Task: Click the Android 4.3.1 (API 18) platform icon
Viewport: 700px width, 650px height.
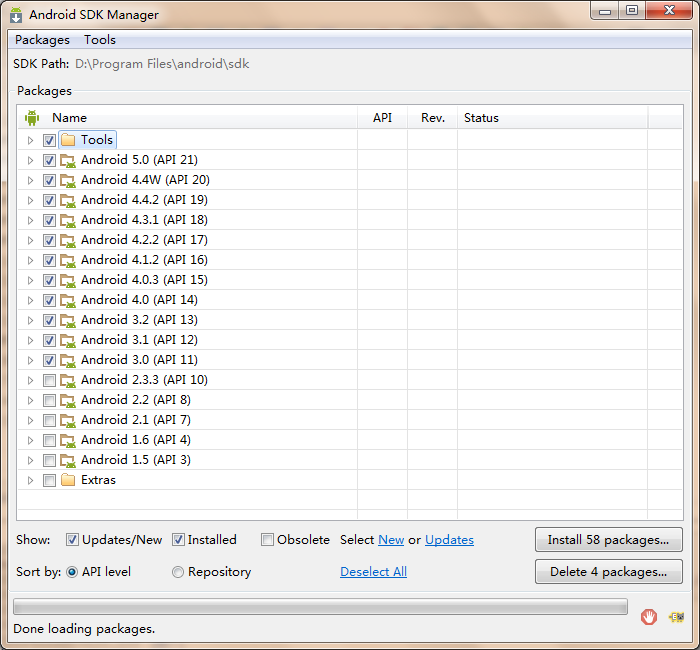Action: click(68, 221)
